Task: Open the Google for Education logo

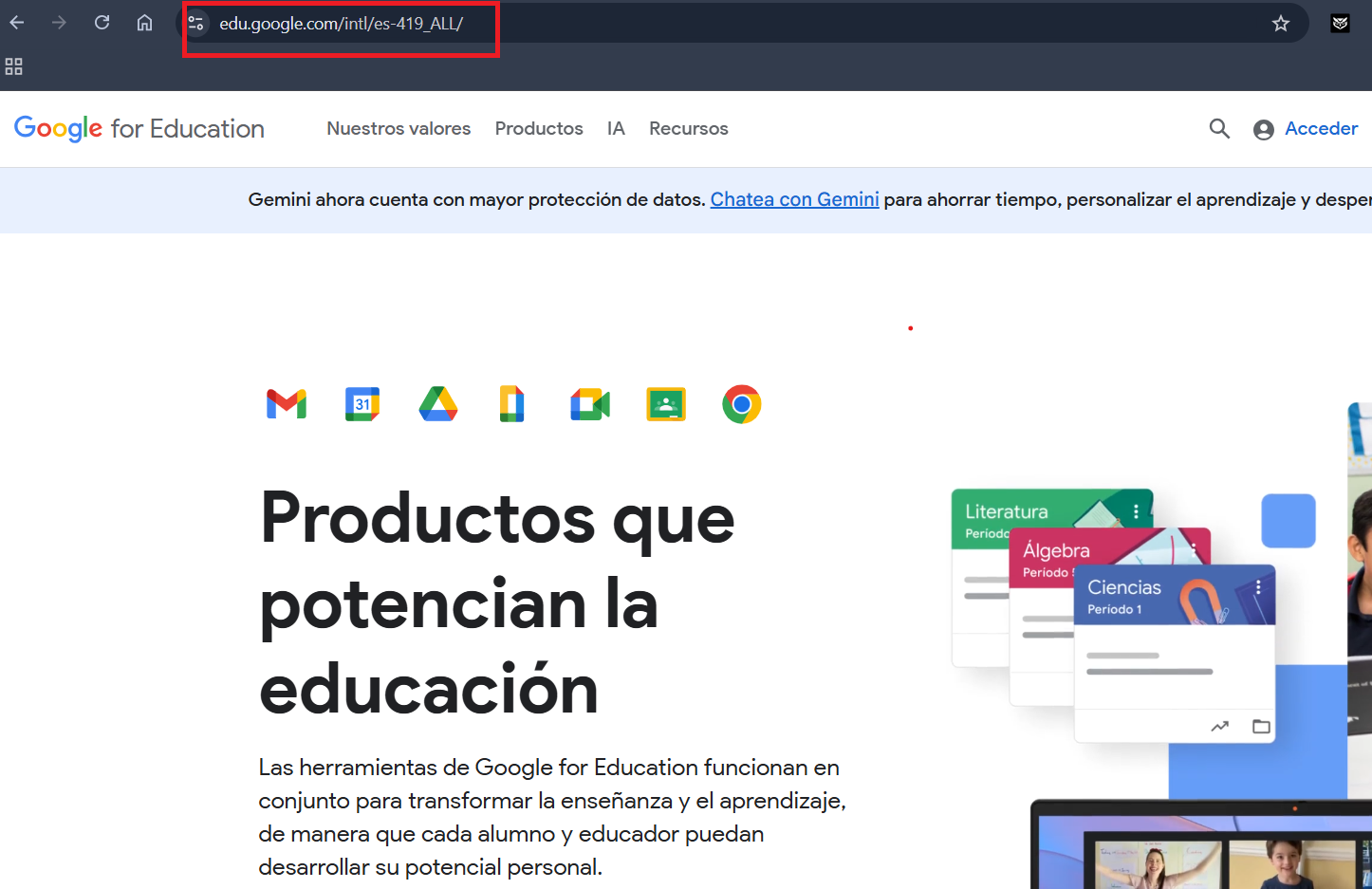Action: point(139,129)
